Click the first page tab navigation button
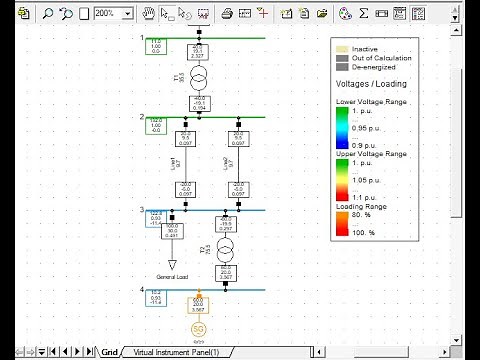Screen dimensions: 480x360 (52, 352)
